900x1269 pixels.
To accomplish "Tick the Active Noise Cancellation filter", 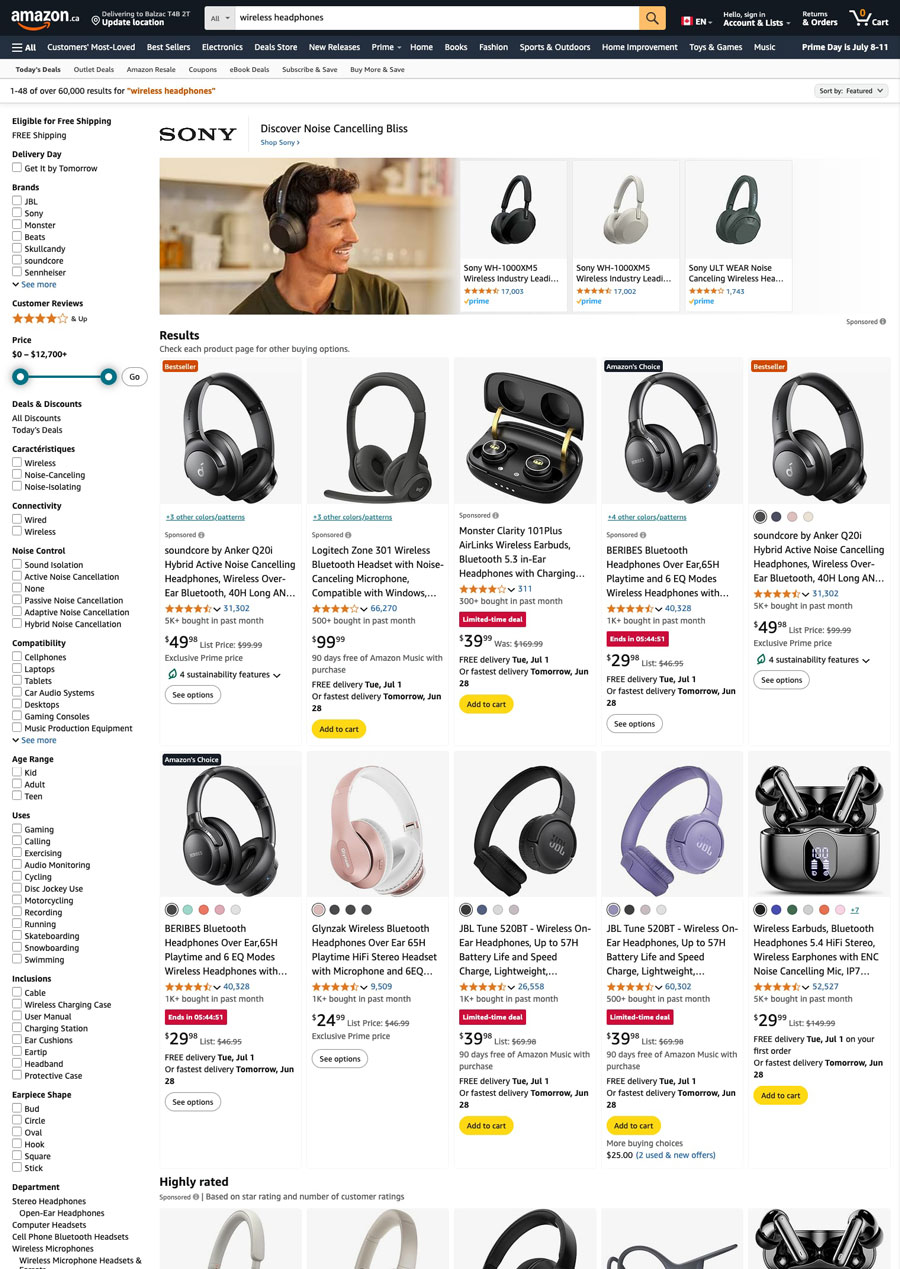I will point(17,576).
